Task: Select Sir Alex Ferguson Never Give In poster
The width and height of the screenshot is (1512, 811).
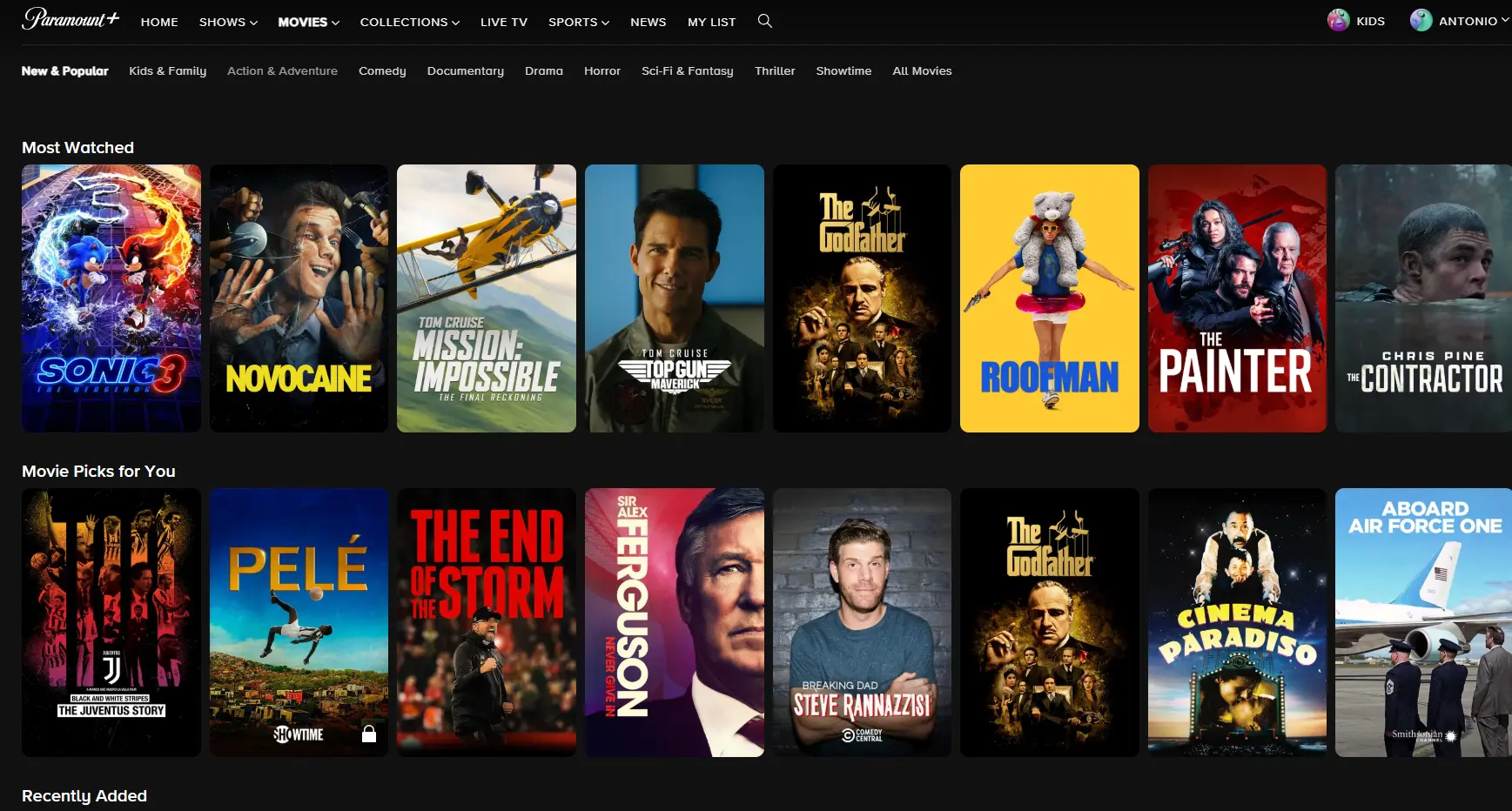Action: click(x=675, y=622)
